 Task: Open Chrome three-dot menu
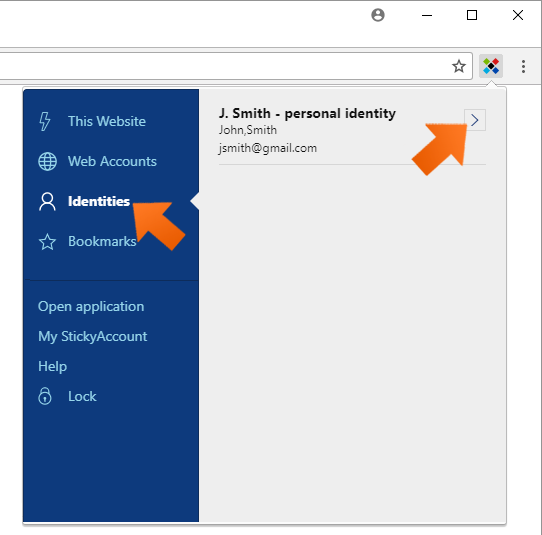coord(523,66)
